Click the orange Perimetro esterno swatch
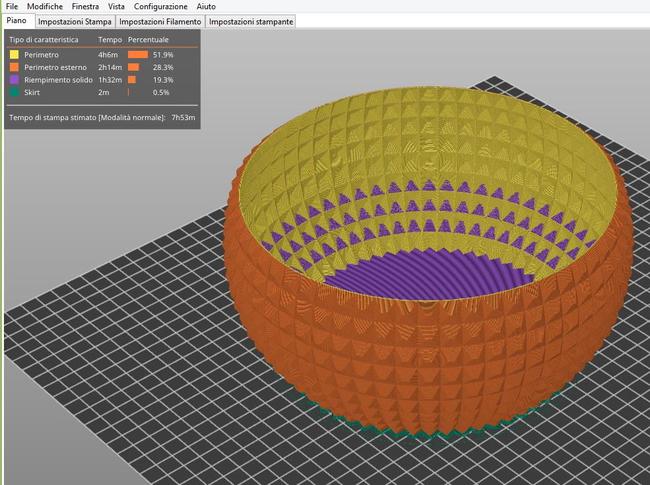Image resolution: width=650 pixels, height=485 pixels. click(x=13, y=67)
